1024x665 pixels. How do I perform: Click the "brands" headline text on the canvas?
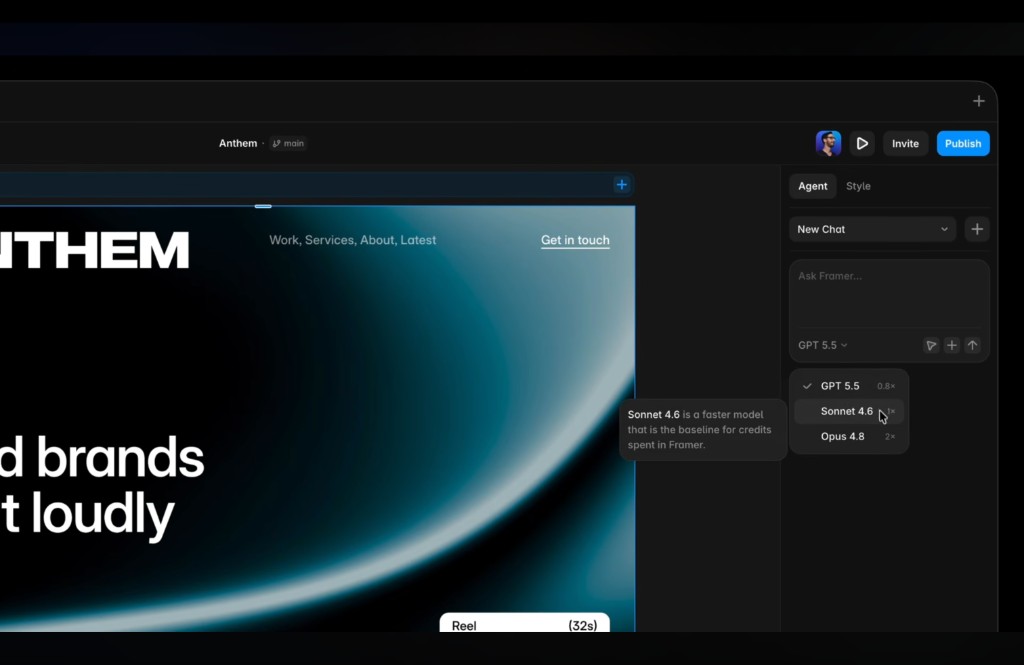[120, 457]
